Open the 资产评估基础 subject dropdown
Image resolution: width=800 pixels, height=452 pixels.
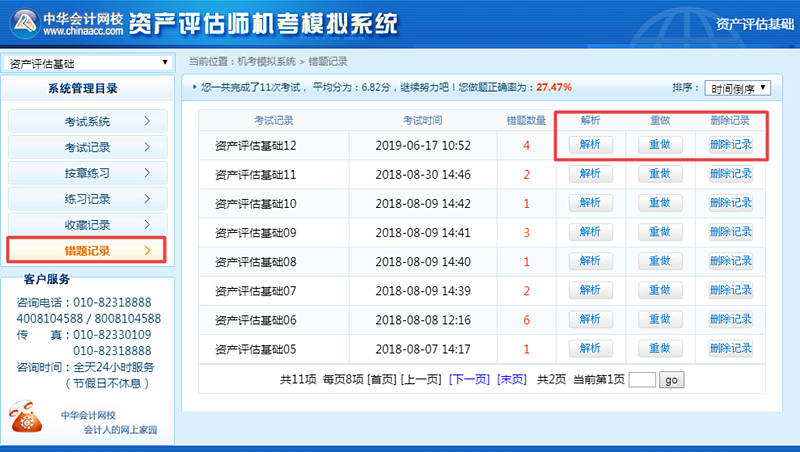[x=89, y=63]
